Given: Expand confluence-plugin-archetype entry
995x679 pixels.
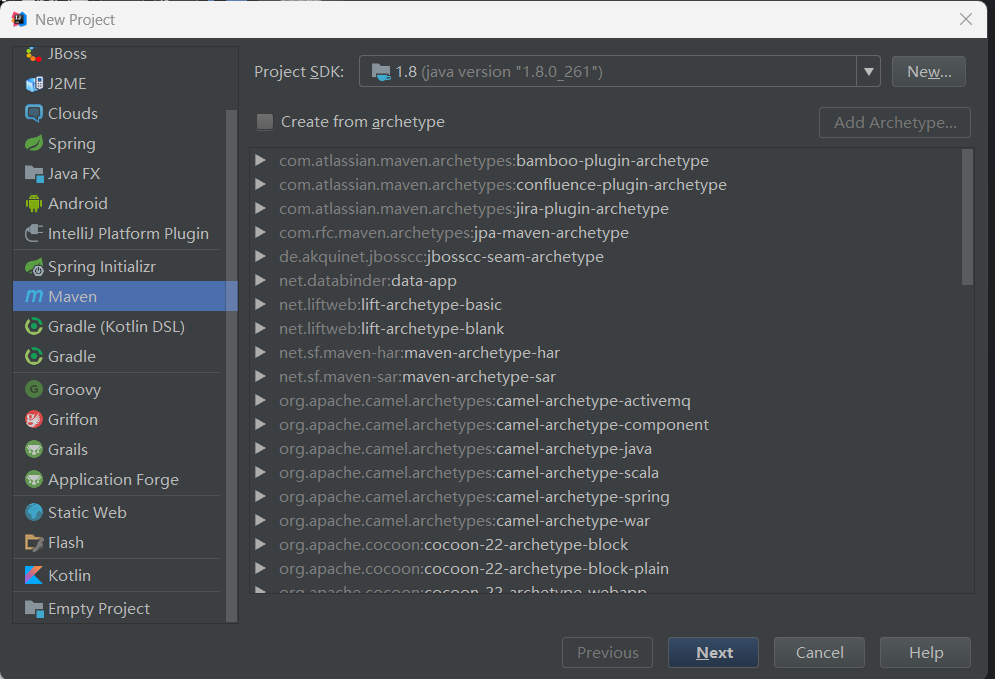Looking at the screenshot, I should point(260,185).
